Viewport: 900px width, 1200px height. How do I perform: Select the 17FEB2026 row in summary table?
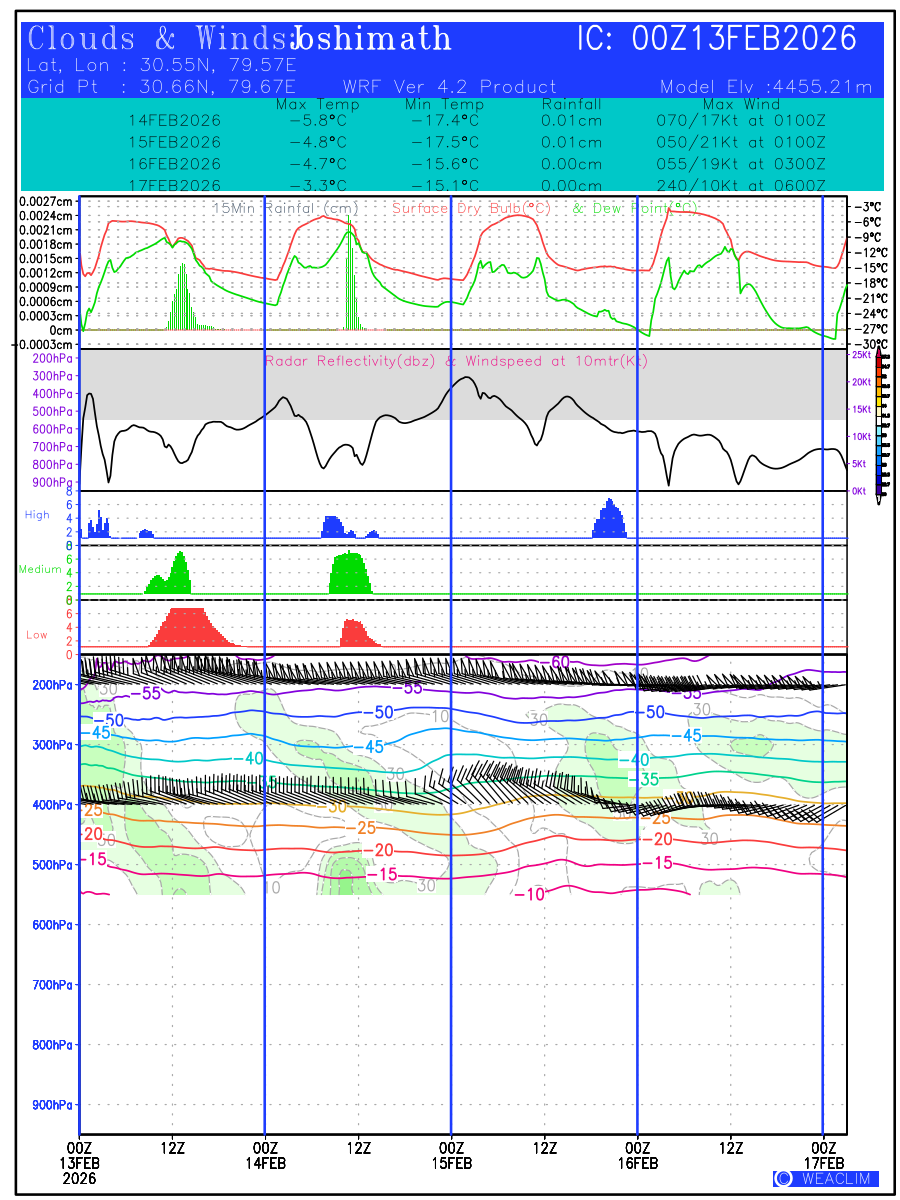pos(175,186)
